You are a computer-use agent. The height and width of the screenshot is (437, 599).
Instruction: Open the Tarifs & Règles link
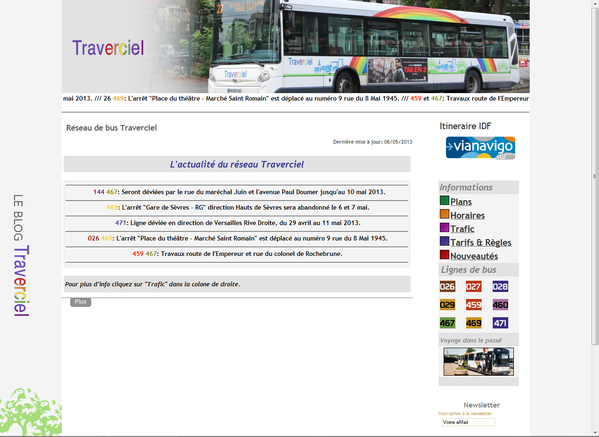tap(481, 243)
